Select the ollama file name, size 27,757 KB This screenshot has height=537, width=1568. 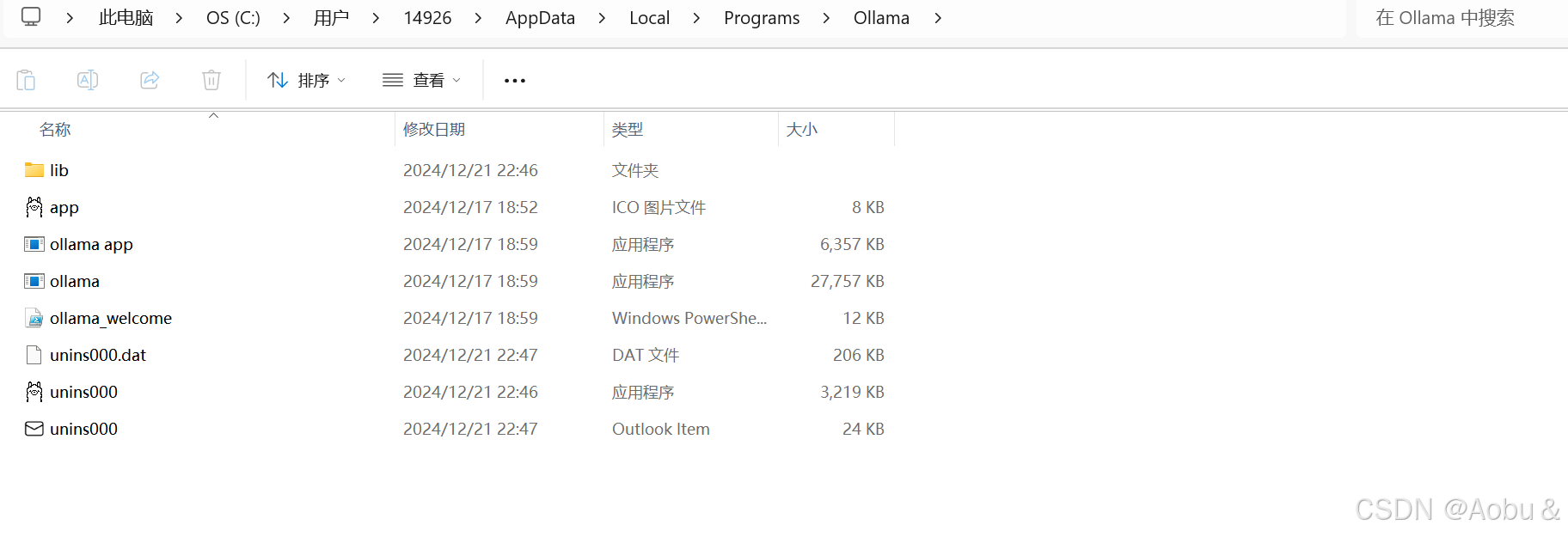tap(75, 281)
